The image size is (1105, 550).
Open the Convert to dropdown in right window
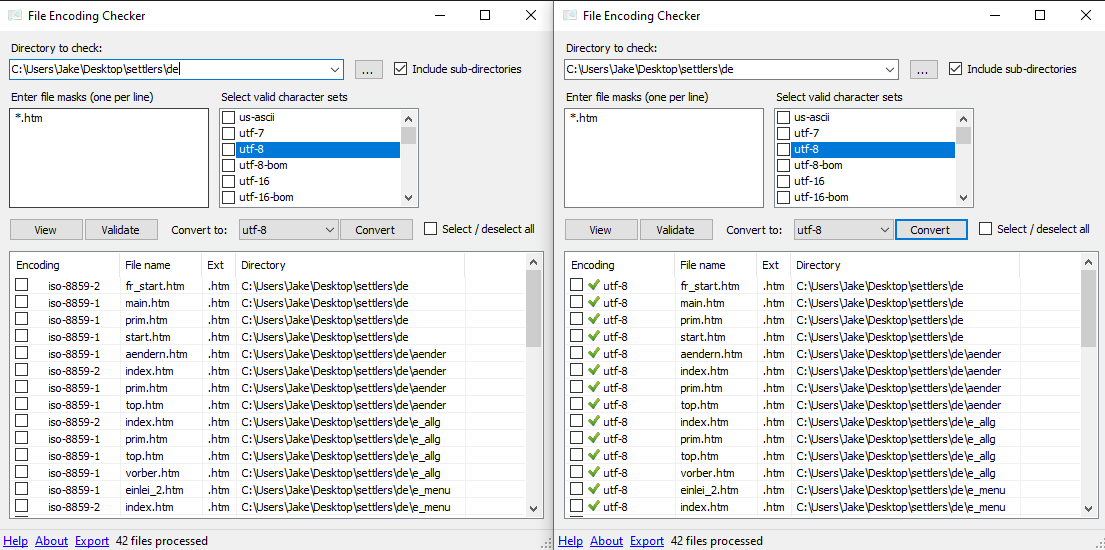click(x=885, y=230)
